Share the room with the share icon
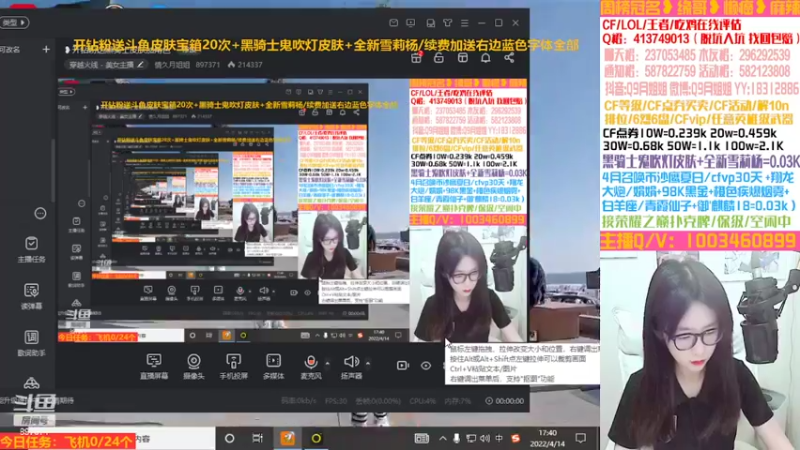Screen dimensions: 800x450 point(509,58)
